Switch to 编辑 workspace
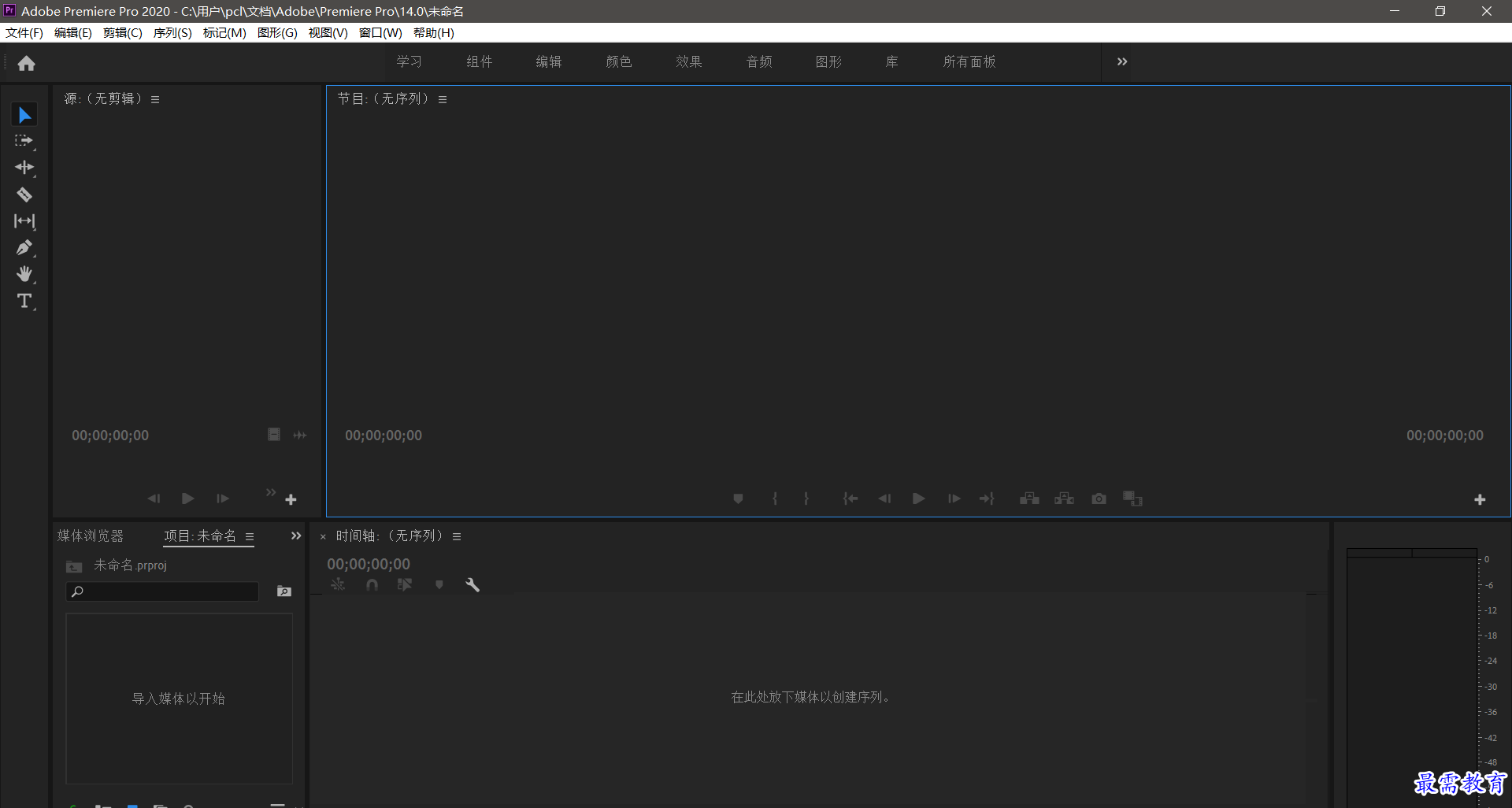Screen dimensions: 1512x808 coord(549,61)
